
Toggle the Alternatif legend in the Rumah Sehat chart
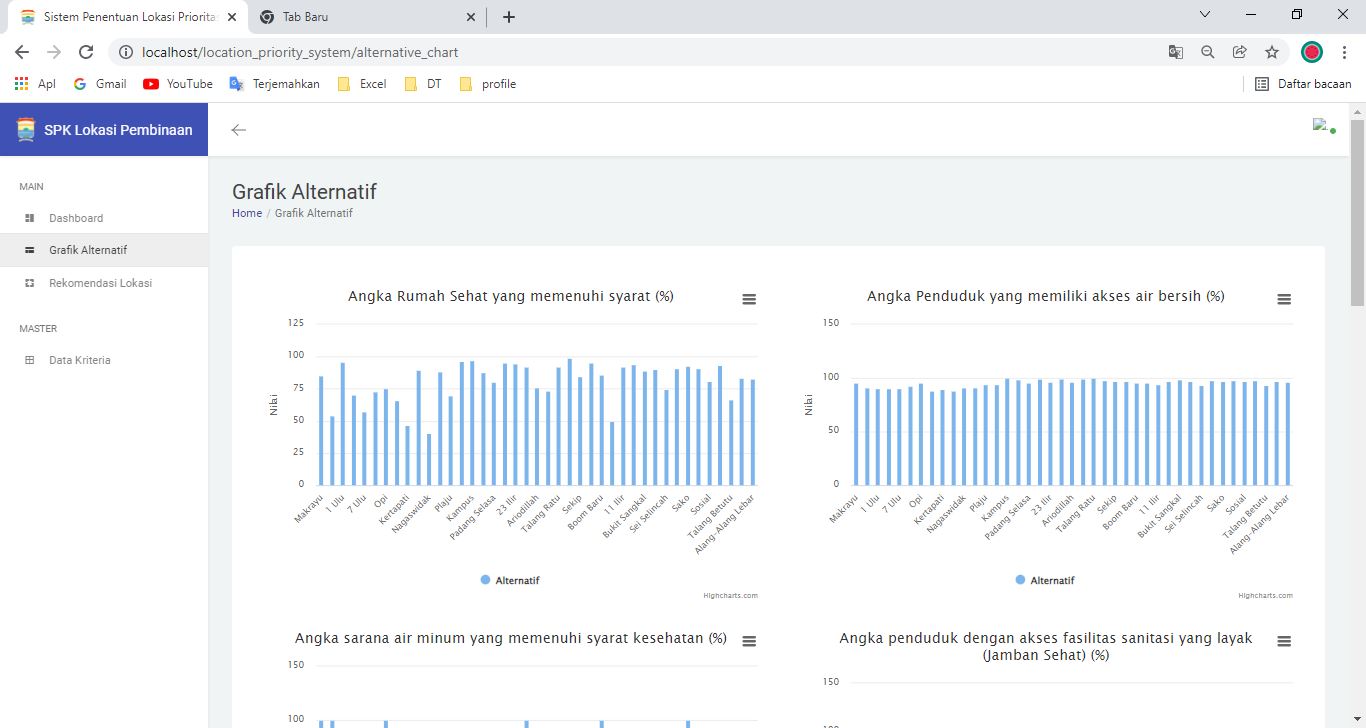click(510, 580)
